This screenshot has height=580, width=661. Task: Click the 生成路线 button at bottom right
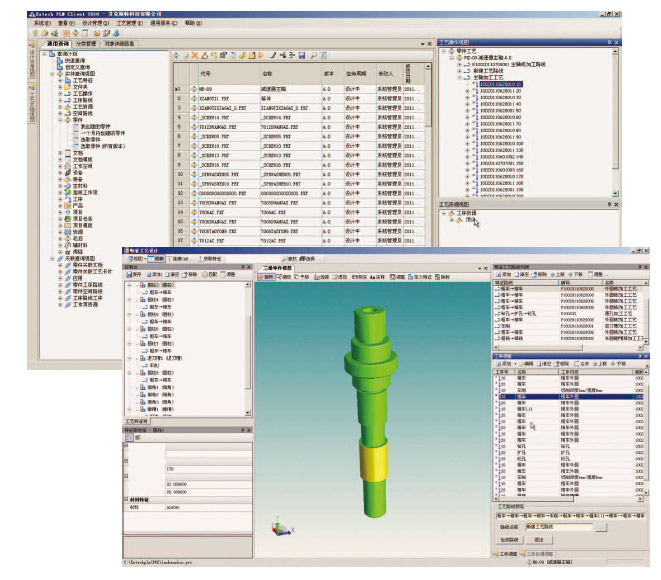tap(508, 539)
